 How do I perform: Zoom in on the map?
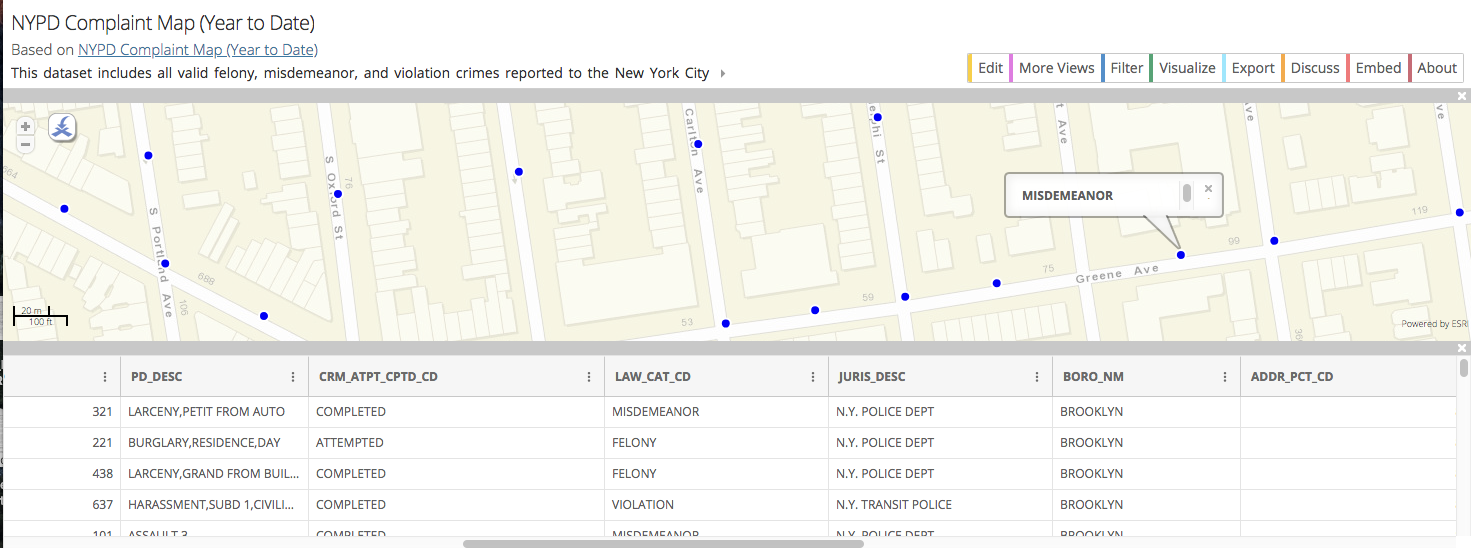26,126
